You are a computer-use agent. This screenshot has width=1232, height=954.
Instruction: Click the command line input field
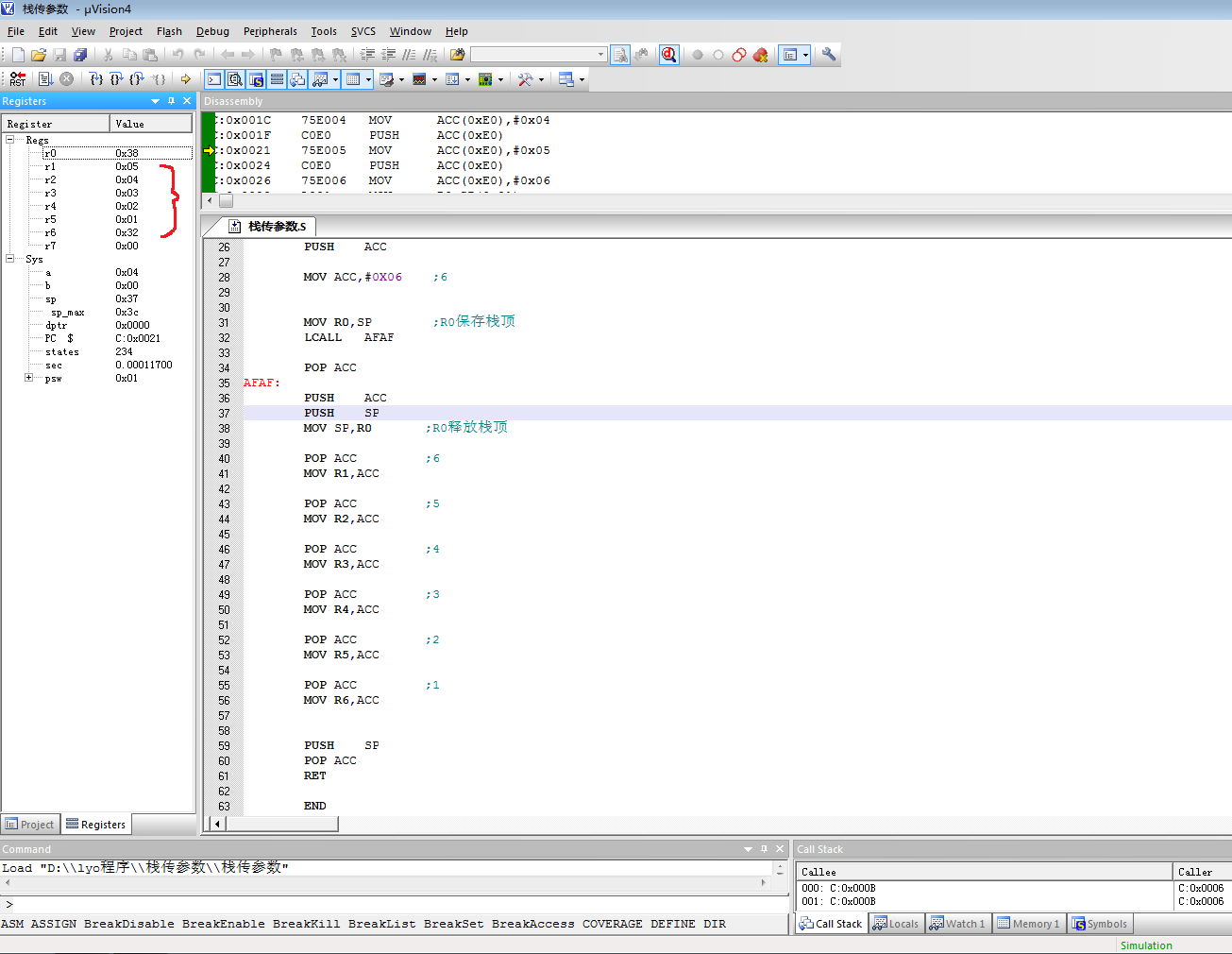(397, 904)
